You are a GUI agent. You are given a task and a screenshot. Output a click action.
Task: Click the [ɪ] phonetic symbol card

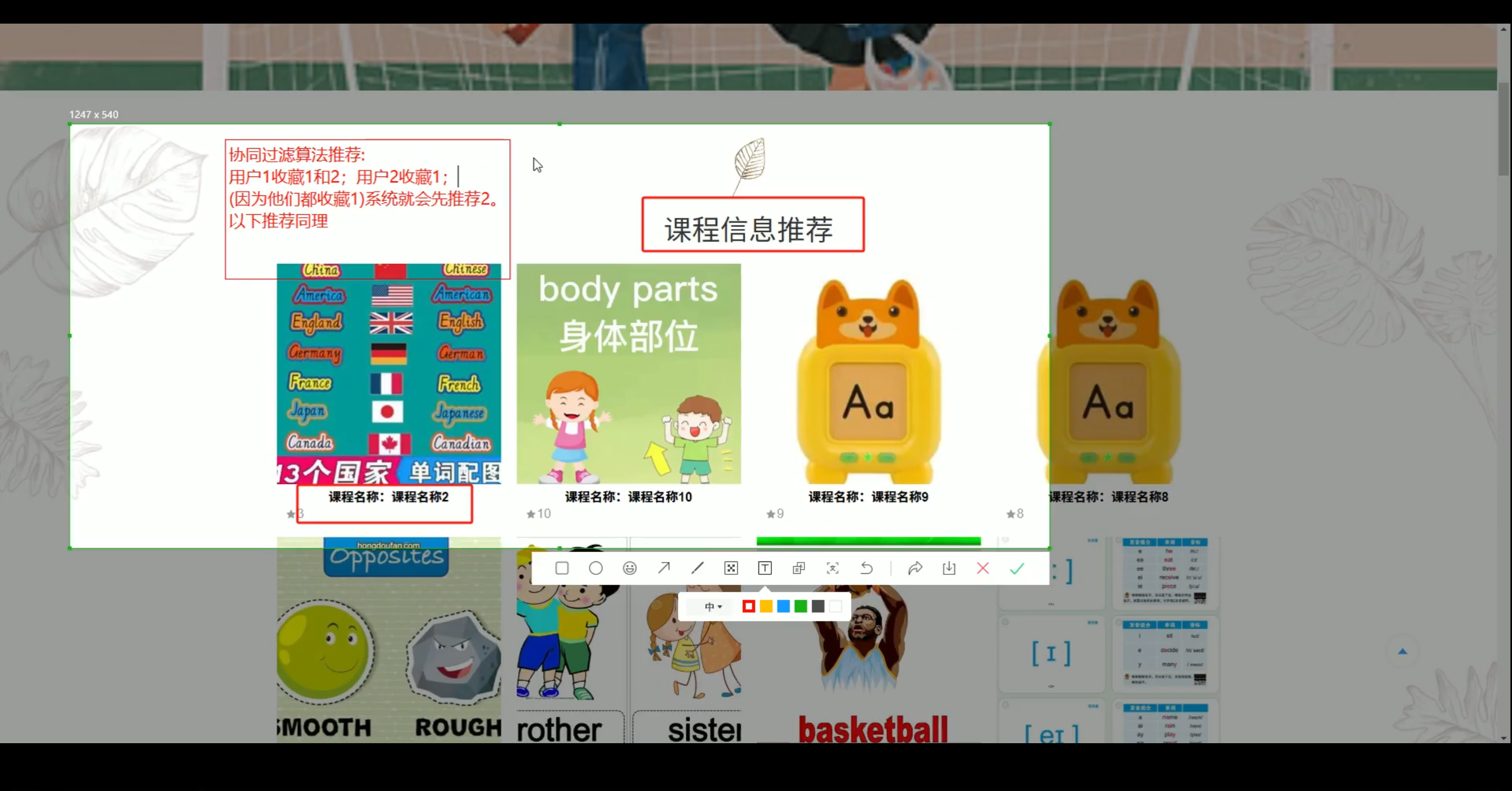(x=1051, y=654)
